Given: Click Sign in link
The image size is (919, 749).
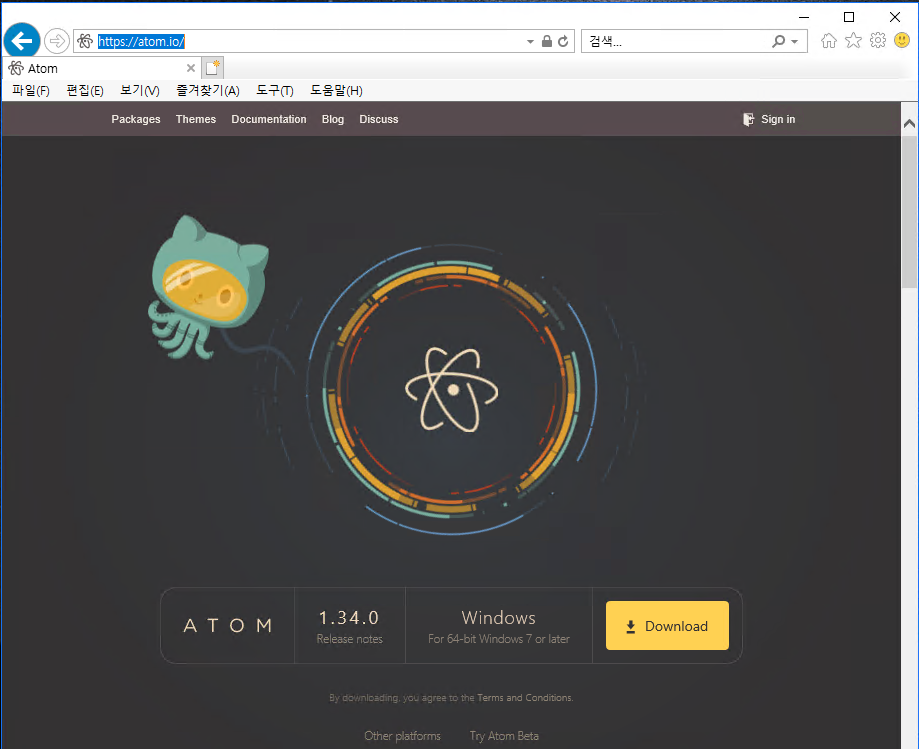Looking at the screenshot, I should tap(777, 119).
